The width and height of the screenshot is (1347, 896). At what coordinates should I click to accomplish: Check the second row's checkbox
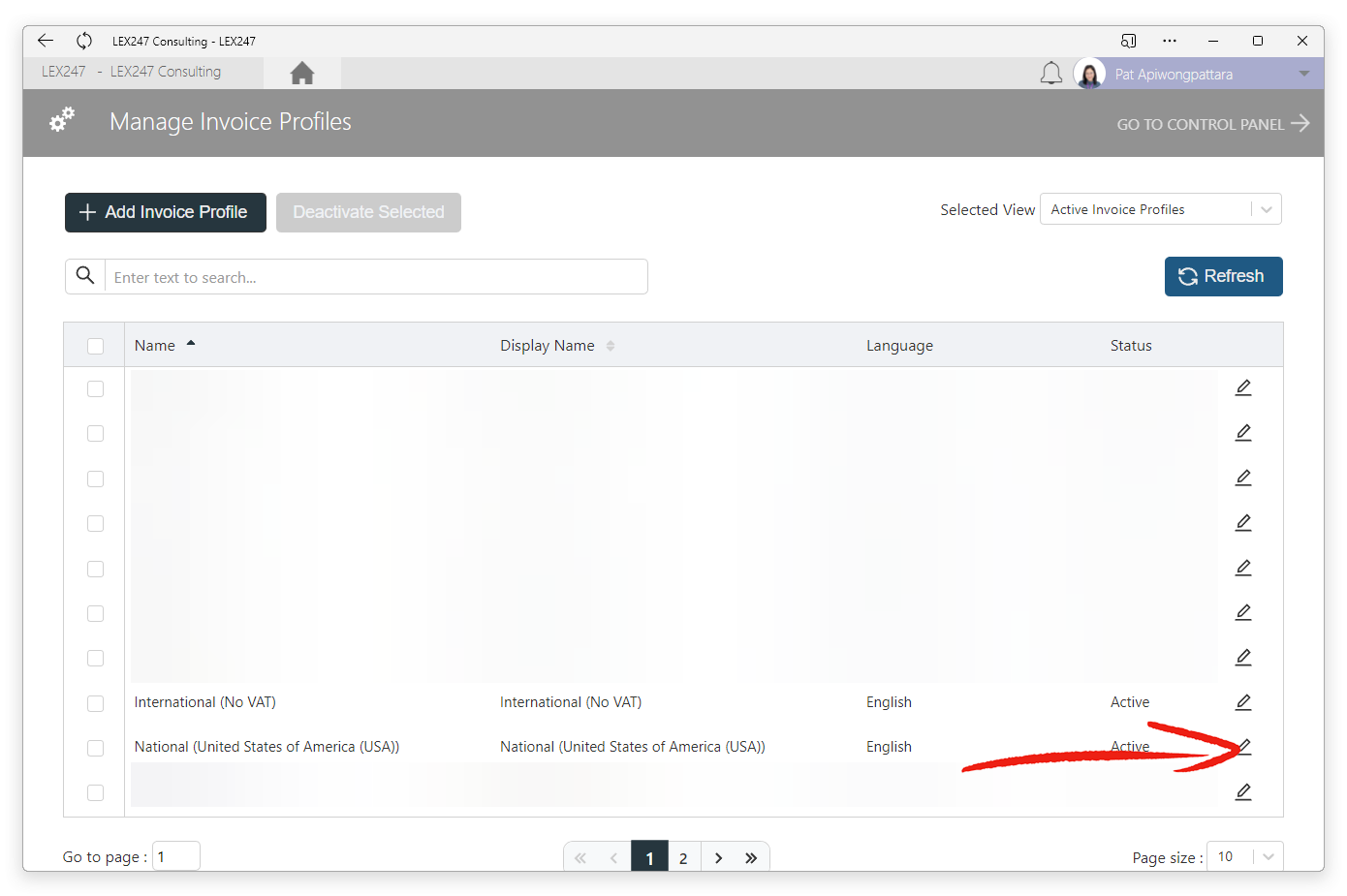pos(95,433)
